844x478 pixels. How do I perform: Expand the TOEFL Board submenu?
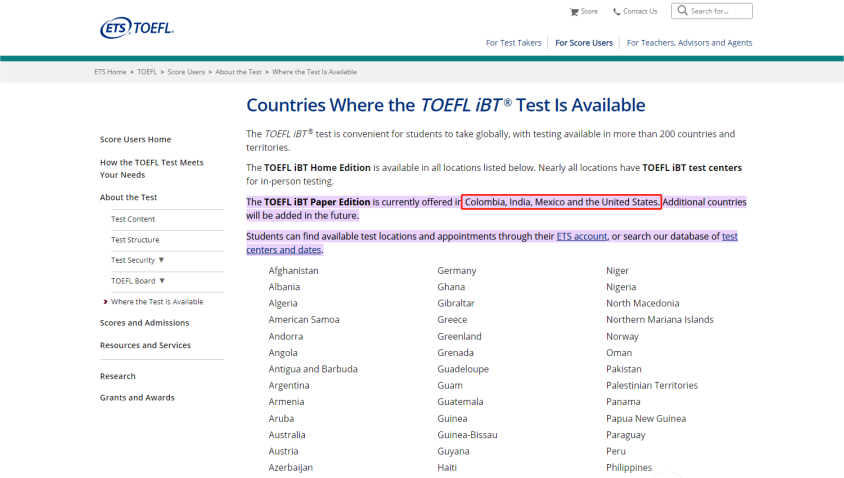click(161, 281)
